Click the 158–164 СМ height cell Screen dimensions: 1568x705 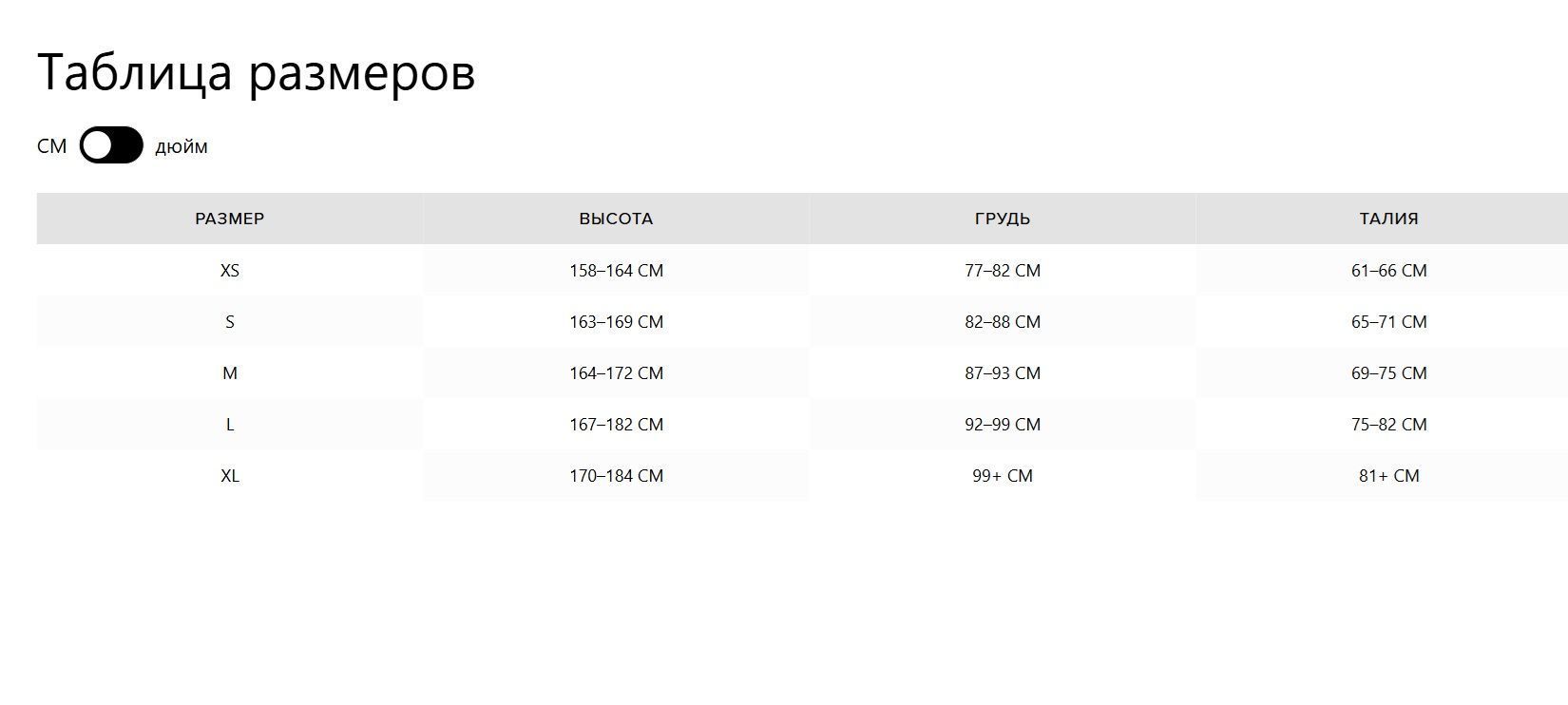click(x=616, y=271)
